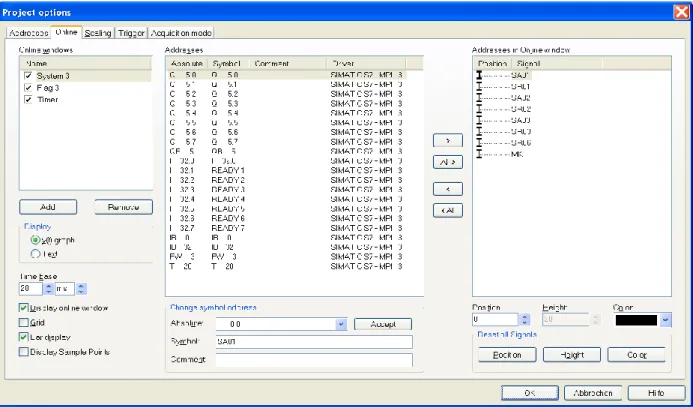Select the MK signal row

(517, 154)
